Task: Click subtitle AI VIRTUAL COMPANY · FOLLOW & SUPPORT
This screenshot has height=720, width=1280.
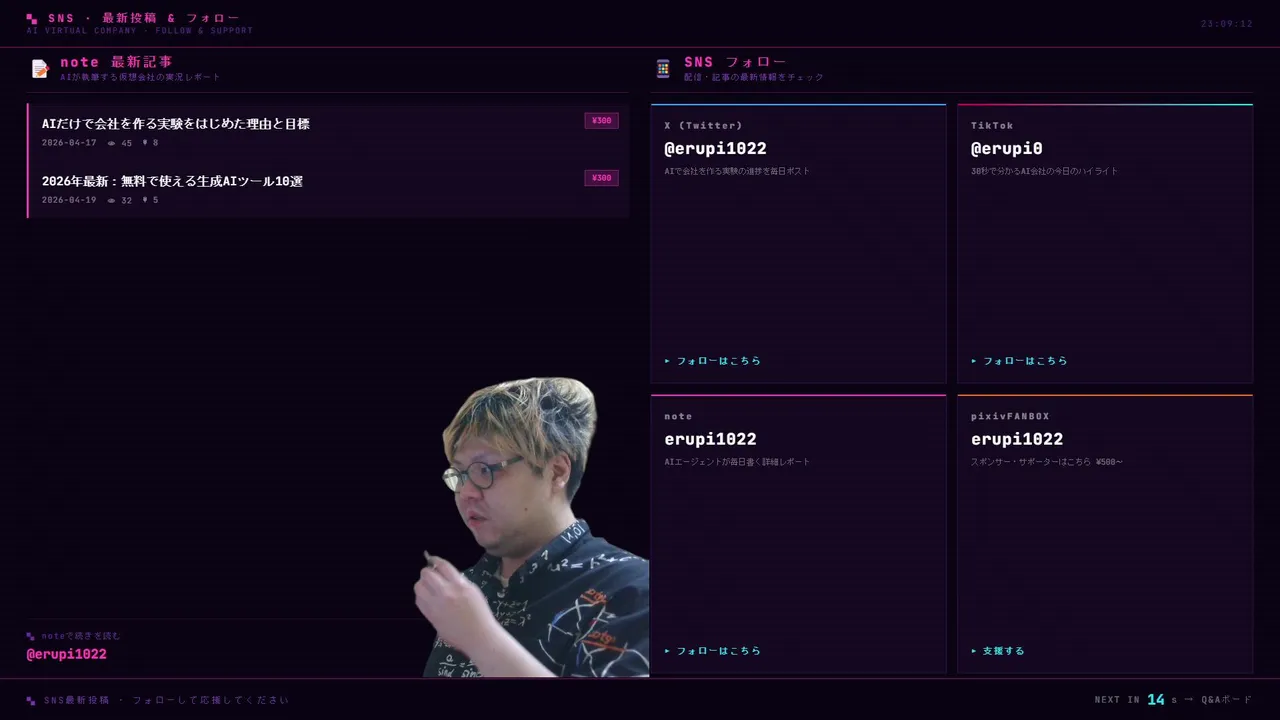Action: click(x=139, y=31)
